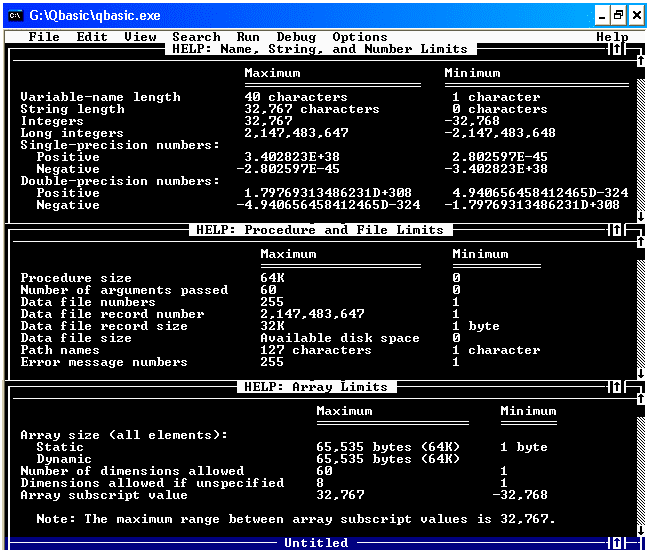Maximize the Untitled editor pane

click(x=617, y=543)
